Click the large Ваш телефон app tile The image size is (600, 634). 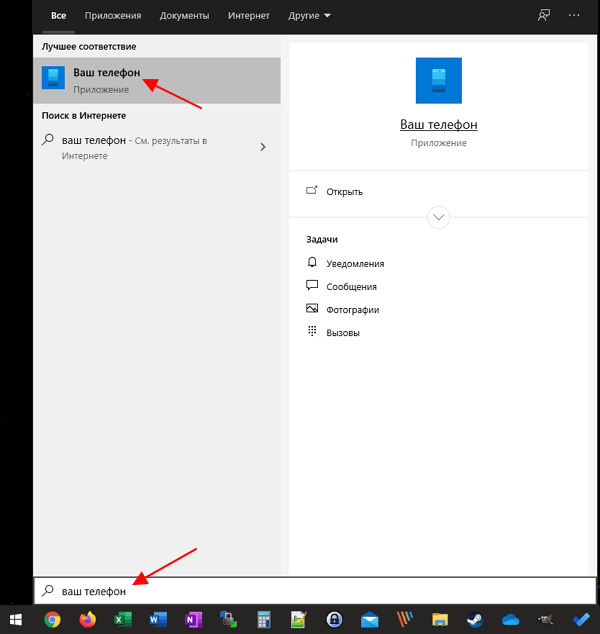(x=439, y=81)
